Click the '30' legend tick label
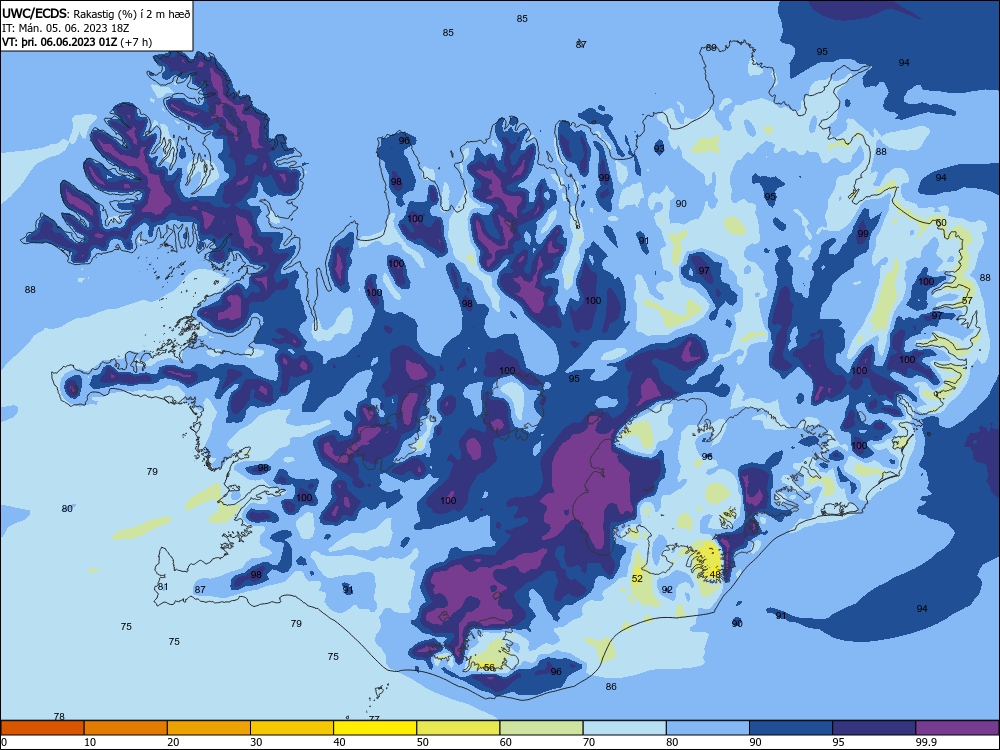Viewport: 1000px width, 750px height. (x=256, y=742)
